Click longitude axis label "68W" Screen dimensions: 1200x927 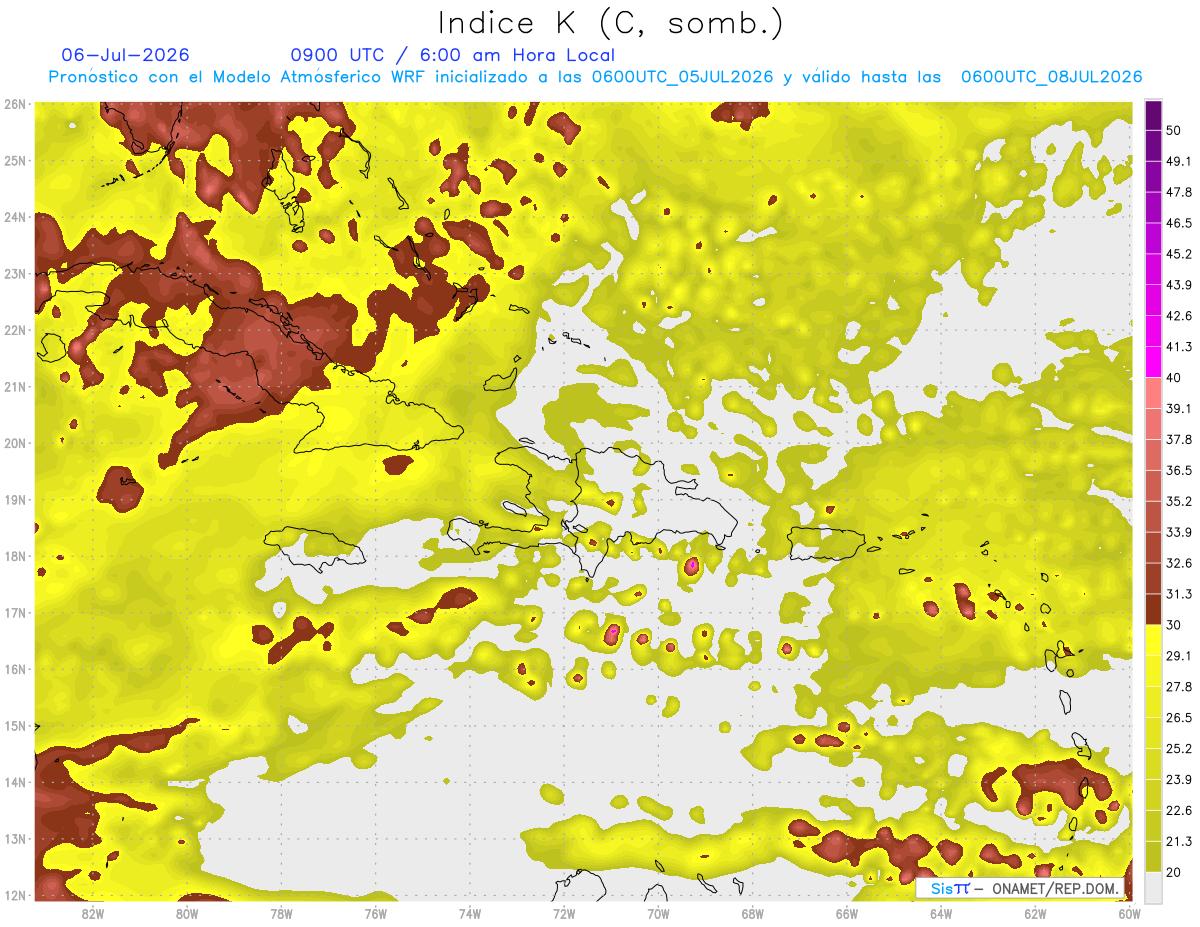753,913
